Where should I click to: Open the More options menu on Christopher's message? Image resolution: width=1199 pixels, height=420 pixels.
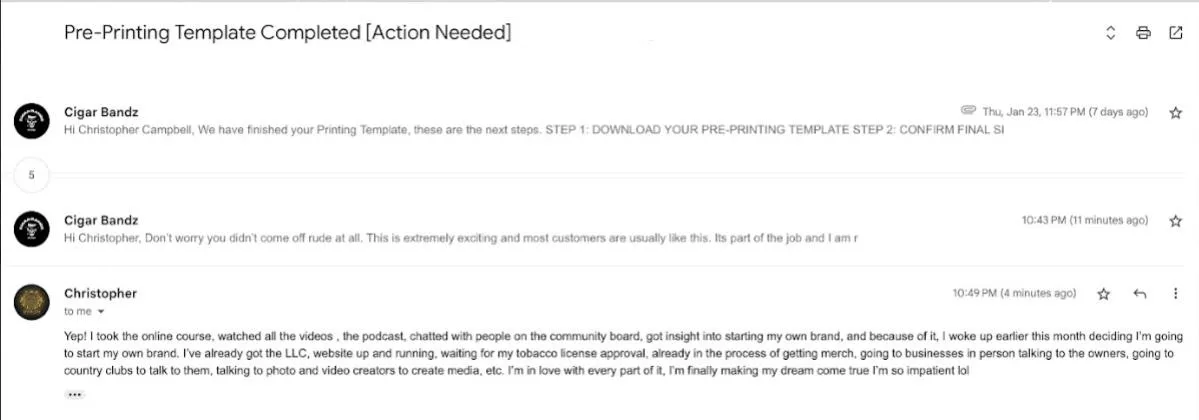(1176, 294)
